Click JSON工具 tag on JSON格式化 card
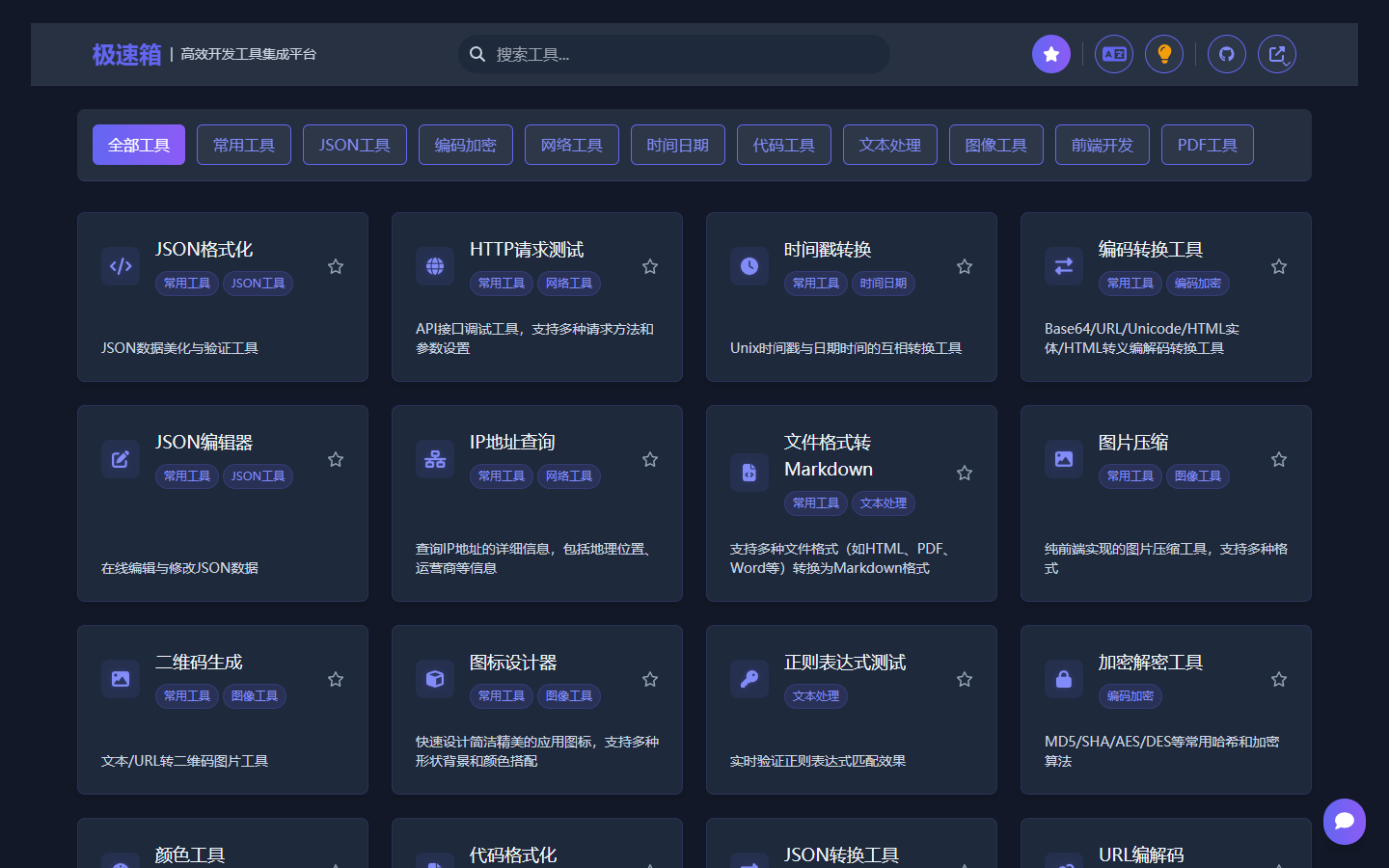1389x868 pixels. 258,284
